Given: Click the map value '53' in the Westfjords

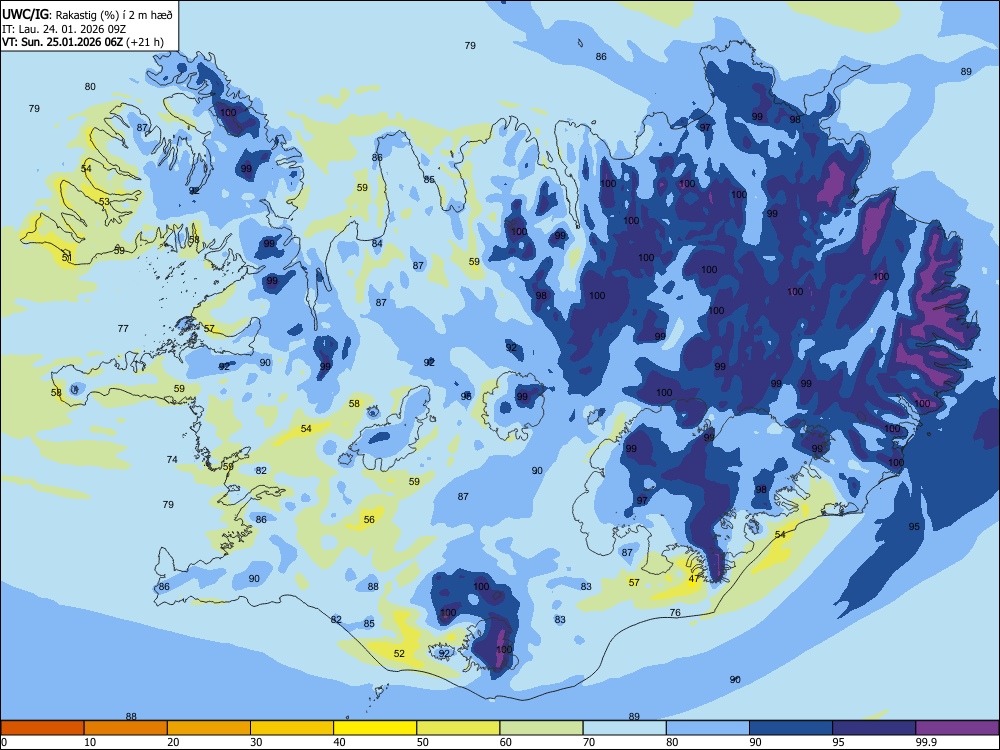Looking at the screenshot, I should pyautogui.click(x=104, y=202).
